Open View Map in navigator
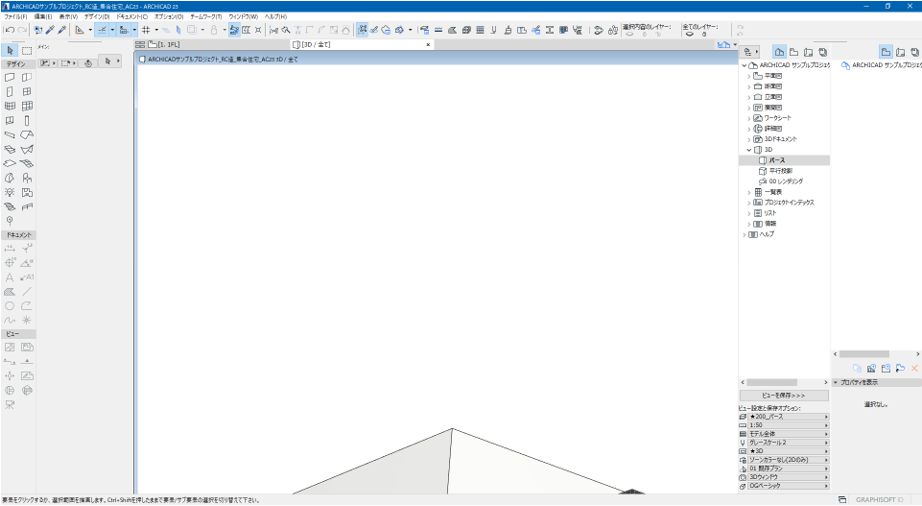 pyautogui.click(x=794, y=52)
